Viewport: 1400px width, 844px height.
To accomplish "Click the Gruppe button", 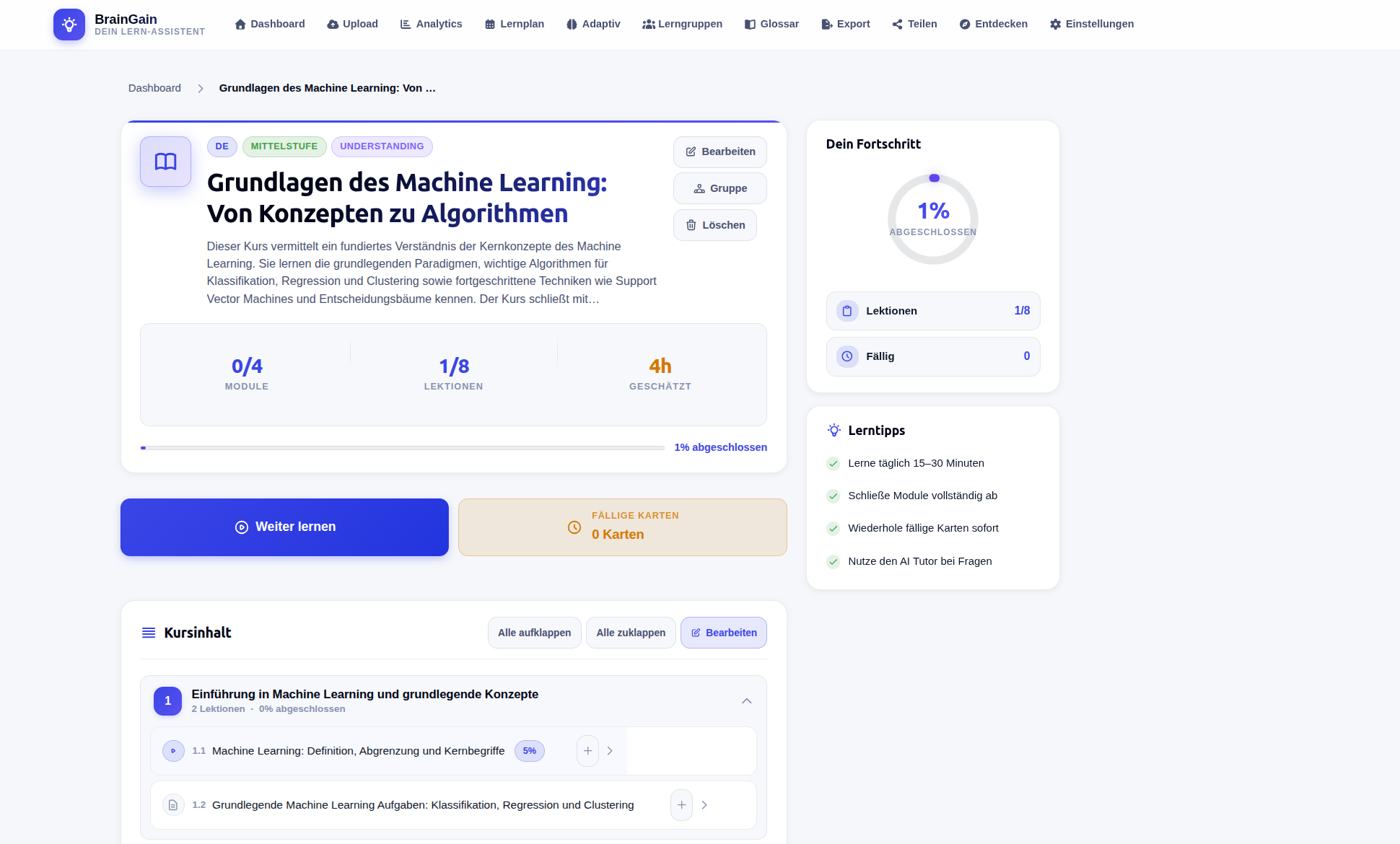I will click(x=720, y=188).
